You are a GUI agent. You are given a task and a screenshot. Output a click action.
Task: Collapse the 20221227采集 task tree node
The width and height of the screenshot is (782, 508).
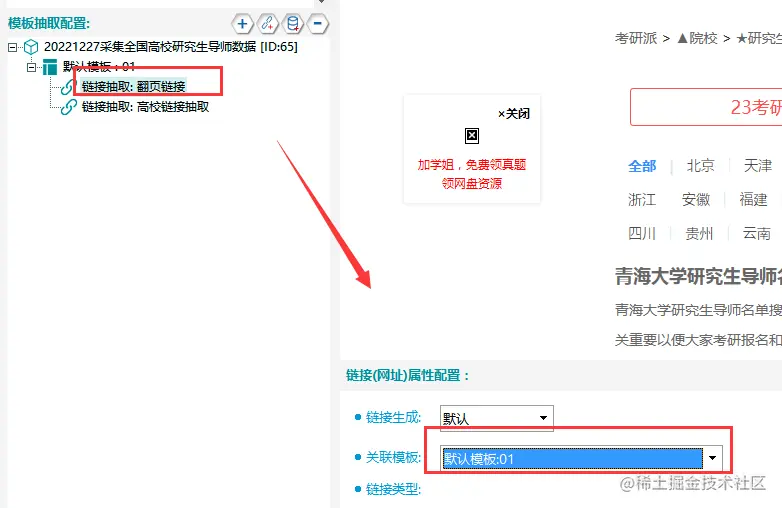point(12,47)
